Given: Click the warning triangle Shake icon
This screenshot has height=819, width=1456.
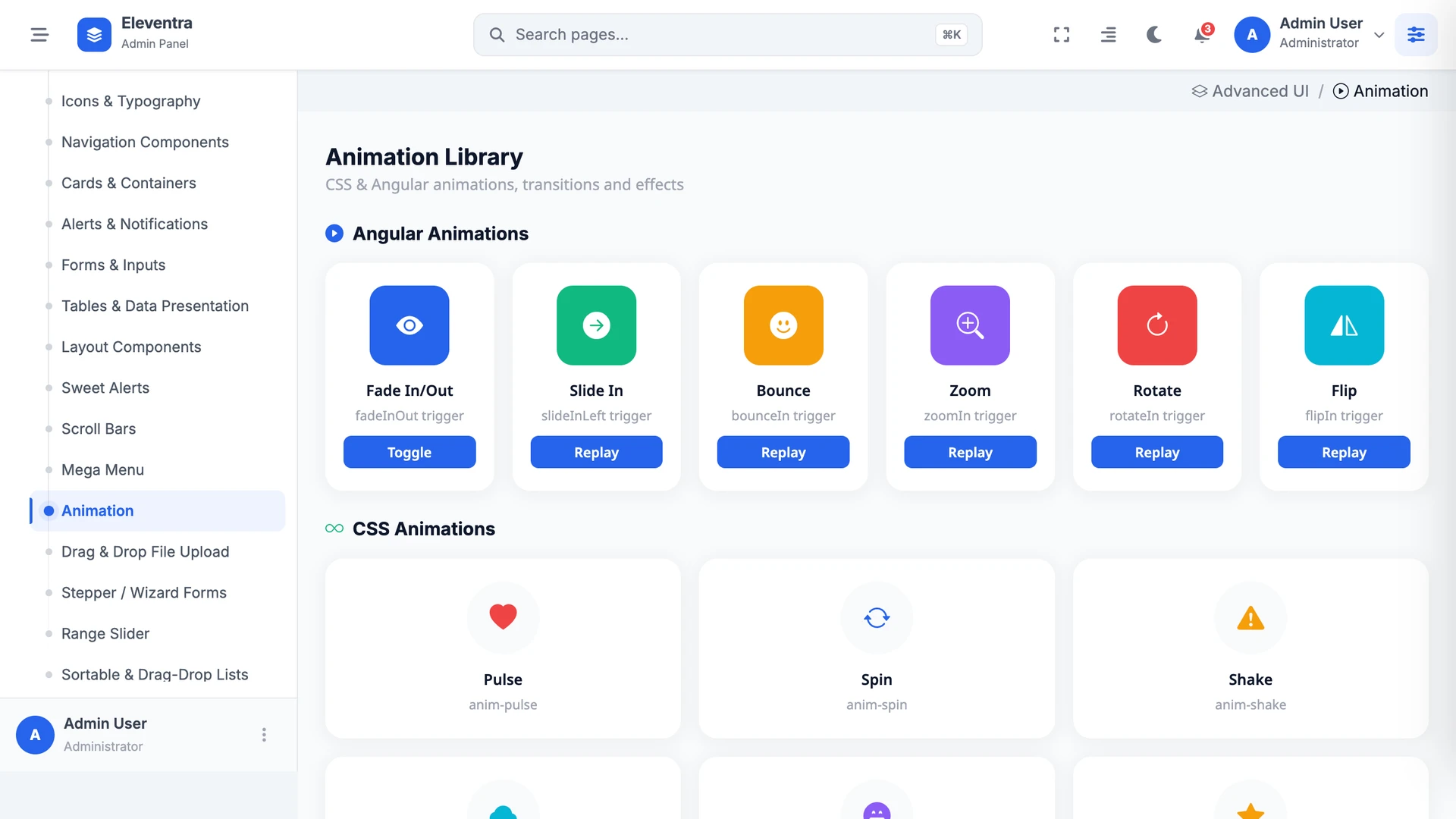Looking at the screenshot, I should click(1250, 618).
